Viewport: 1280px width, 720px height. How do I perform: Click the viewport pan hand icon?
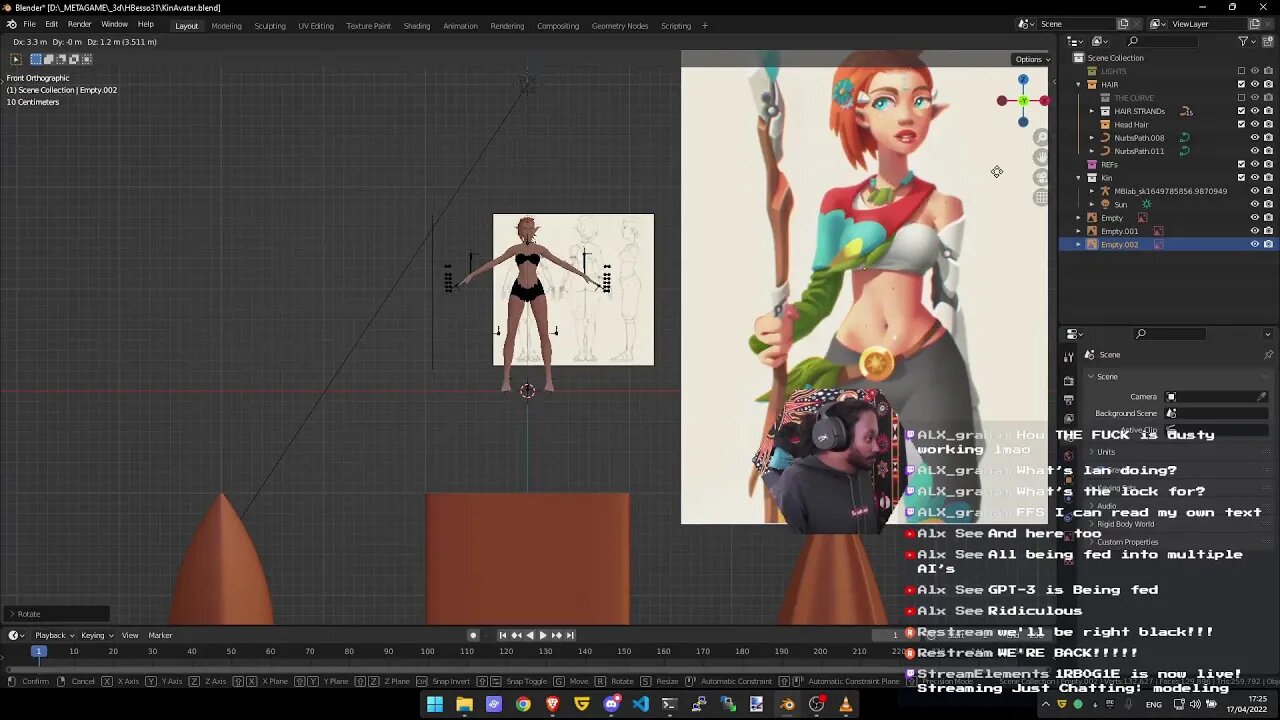pyautogui.click(x=1041, y=157)
